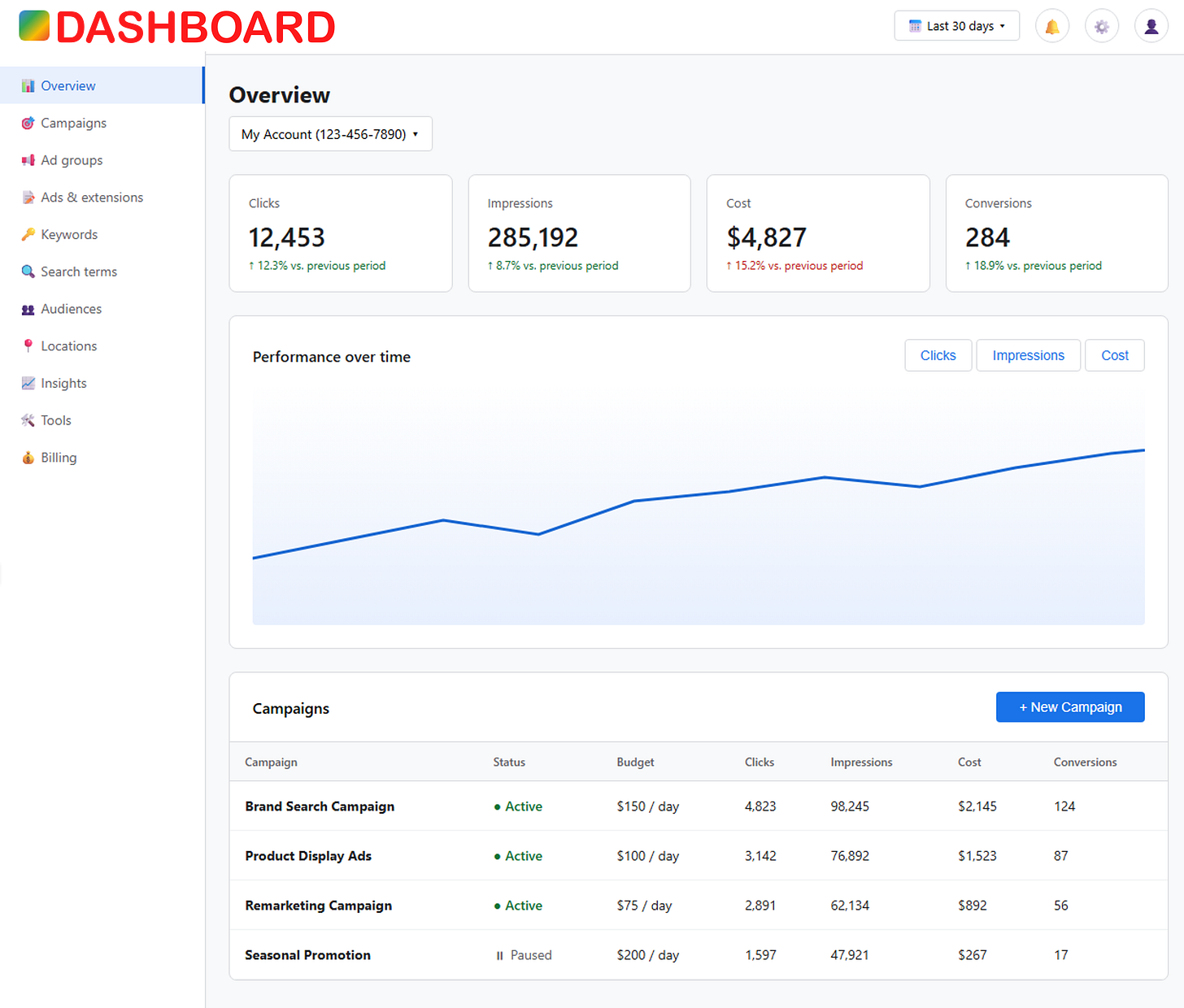
Task: View the Insights section
Action: coord(102,383)
